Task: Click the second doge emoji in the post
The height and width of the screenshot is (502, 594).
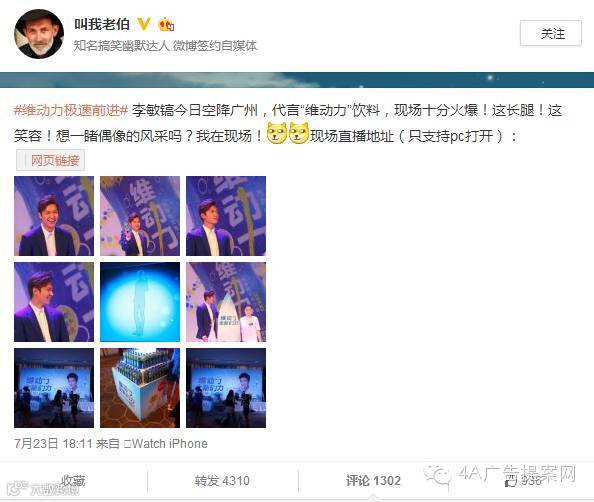Action: 299,133
